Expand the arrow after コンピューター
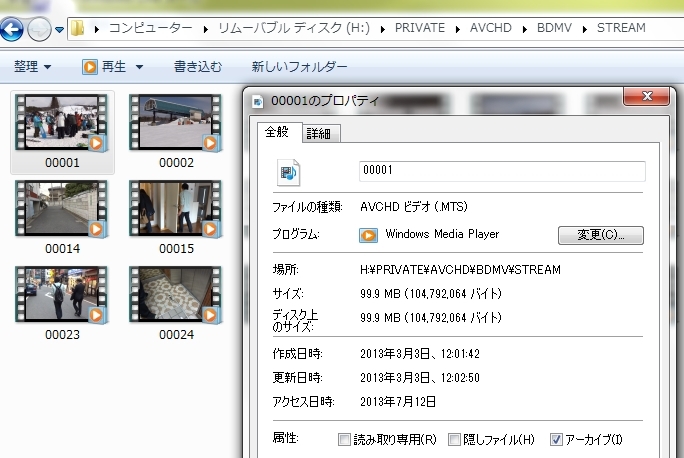The width and height of the screenshot is (684, 458). click(x=205, y=29)
